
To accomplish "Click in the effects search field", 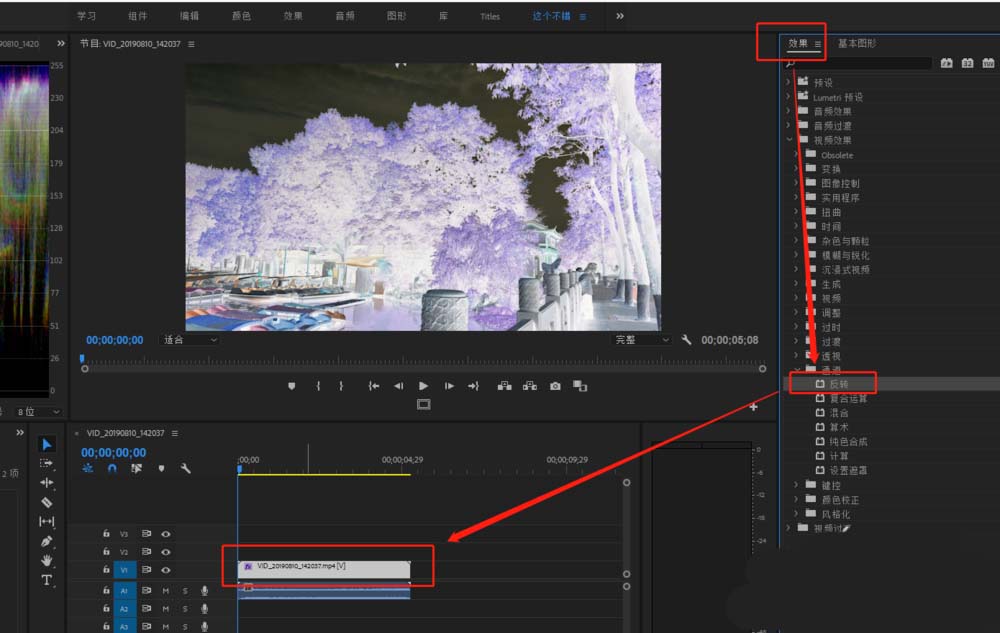I will click(864, 63).
